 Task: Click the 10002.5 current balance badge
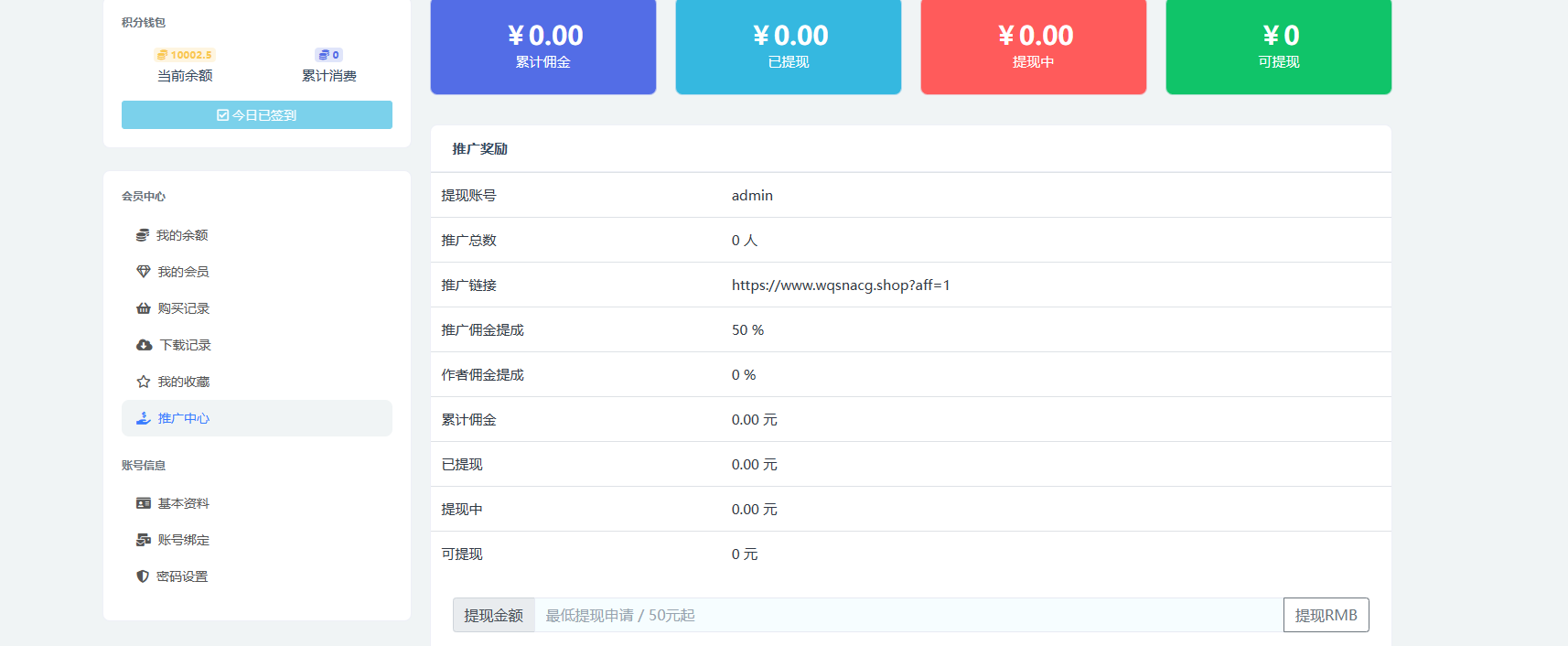[x=185, y=55]
